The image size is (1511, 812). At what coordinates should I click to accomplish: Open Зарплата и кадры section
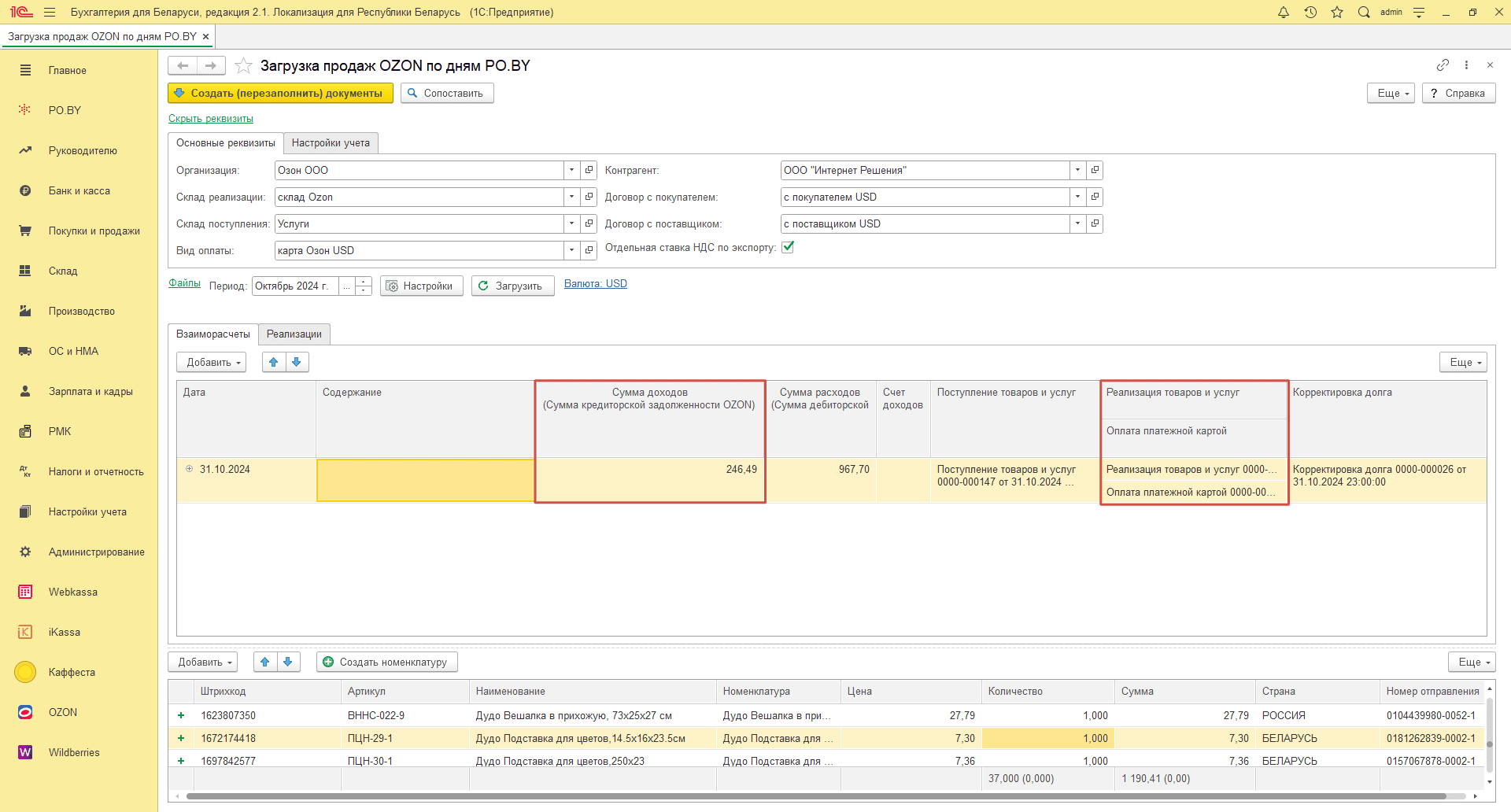pos(91,391)
